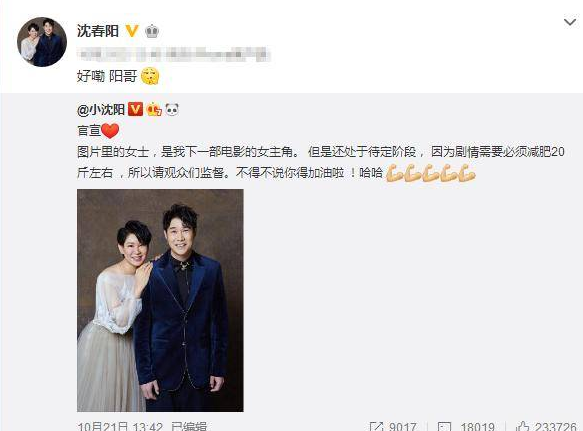The height and width of the screenshot is (431, 583).
Task: Click the thumbs-up medal icon beside 小沈阳
Action: (154, 109)
